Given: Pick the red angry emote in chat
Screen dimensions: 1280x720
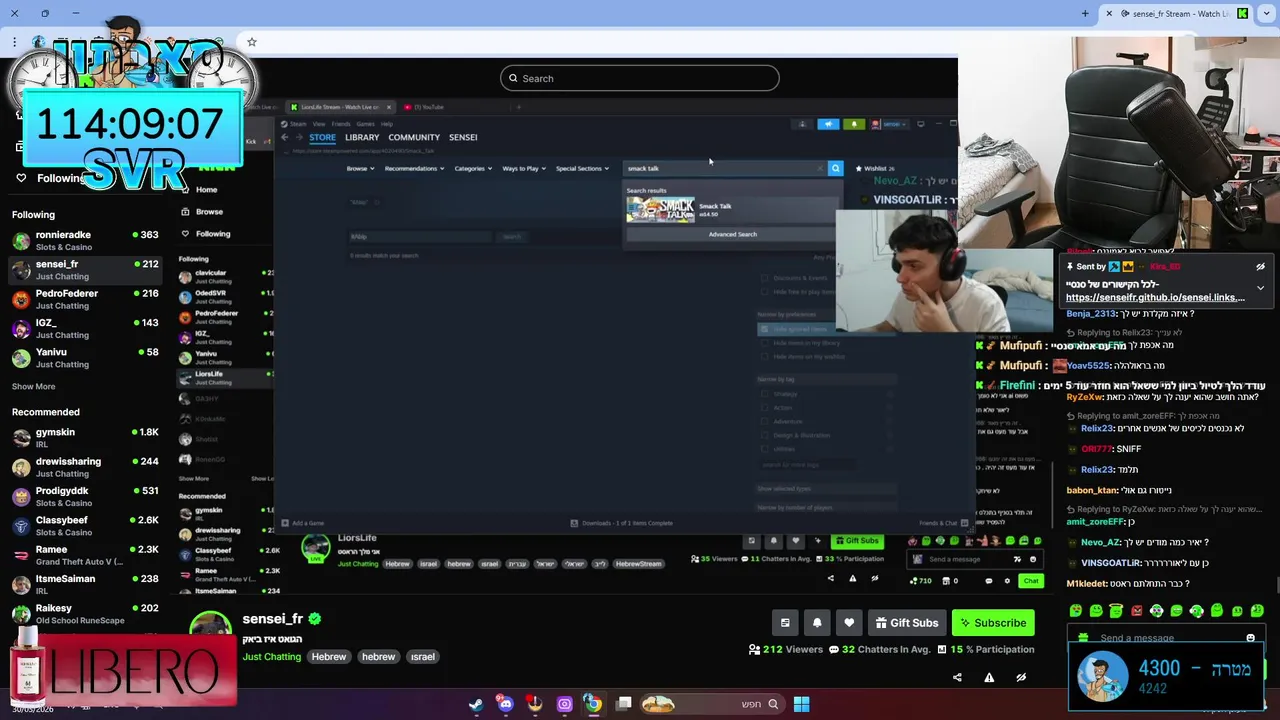Looking at the screenshot, I should coord(1136,611).
